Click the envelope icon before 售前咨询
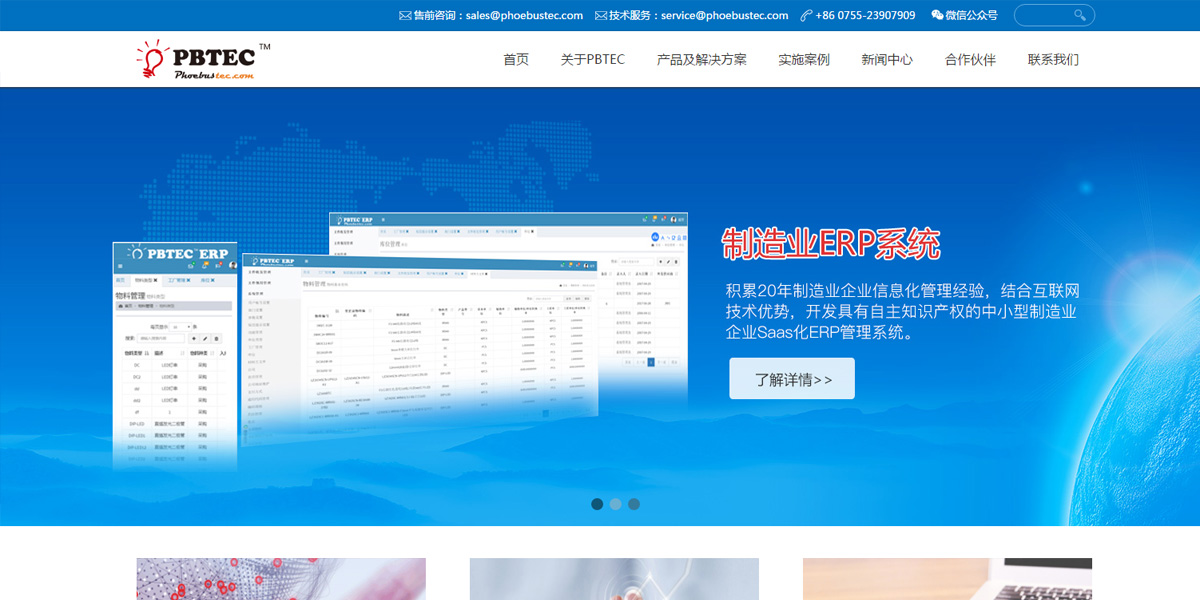Viewport: 1200px width, 600px height. point(405,15)
